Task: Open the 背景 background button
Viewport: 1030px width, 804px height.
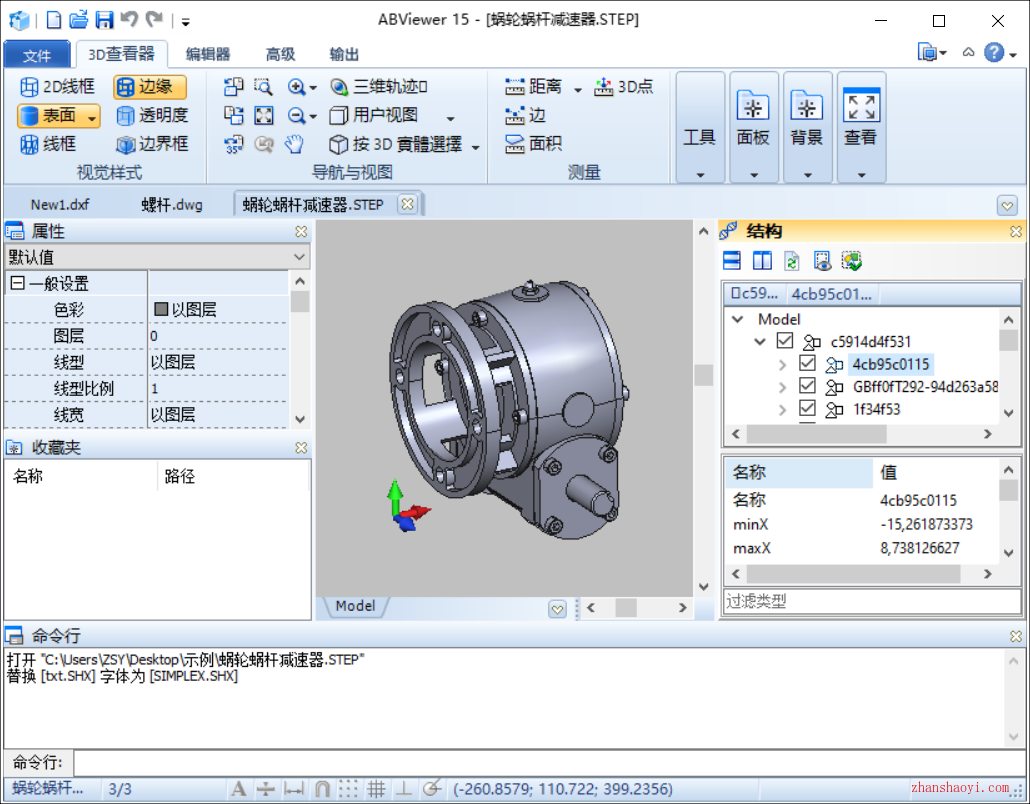Action: [807, 127]
